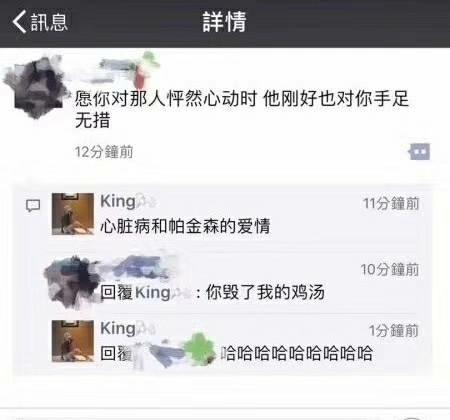Select the 哈哈哈哈 reply comment
The height and width of the screenshot is (420, 450).
296,353
